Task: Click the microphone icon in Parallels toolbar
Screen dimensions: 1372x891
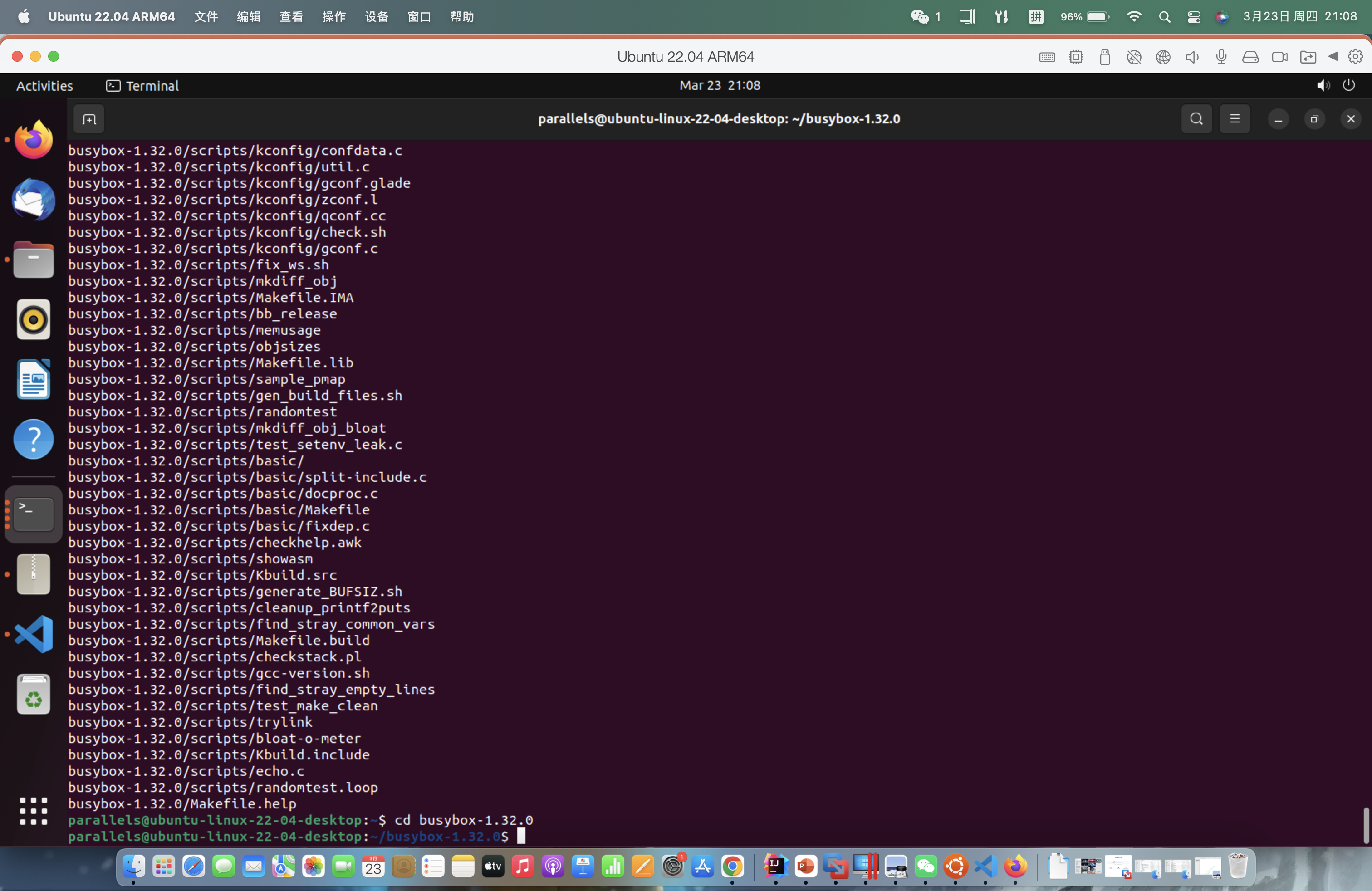Action: click(x=1221, y=57)
